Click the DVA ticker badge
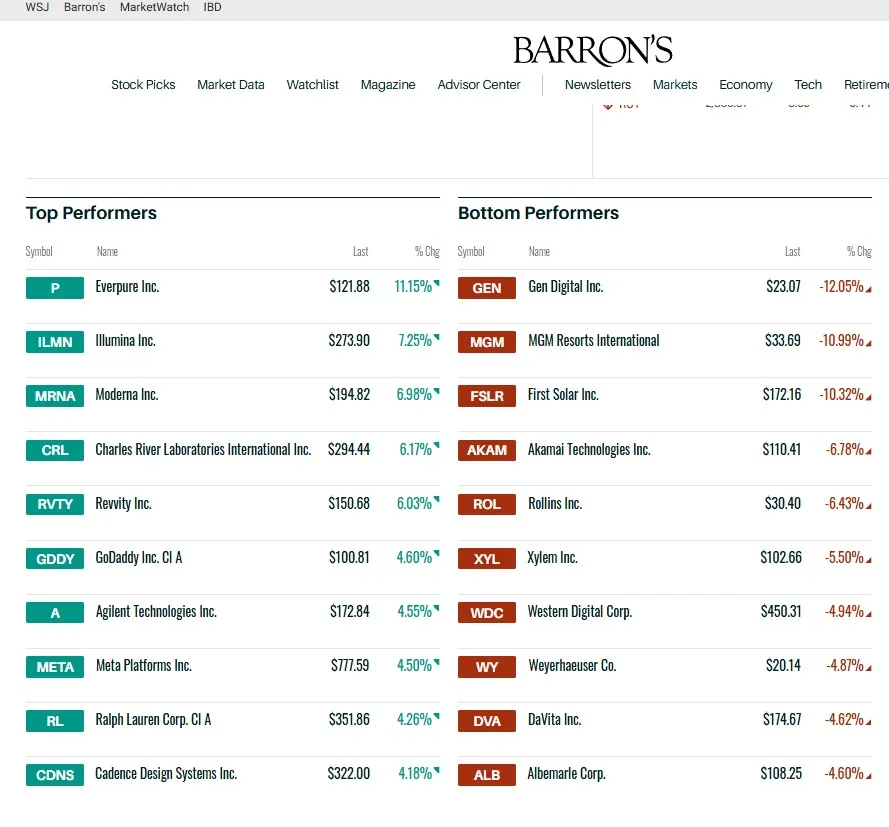889x827 pixels. pyautogui.click(x=487, y=721)
